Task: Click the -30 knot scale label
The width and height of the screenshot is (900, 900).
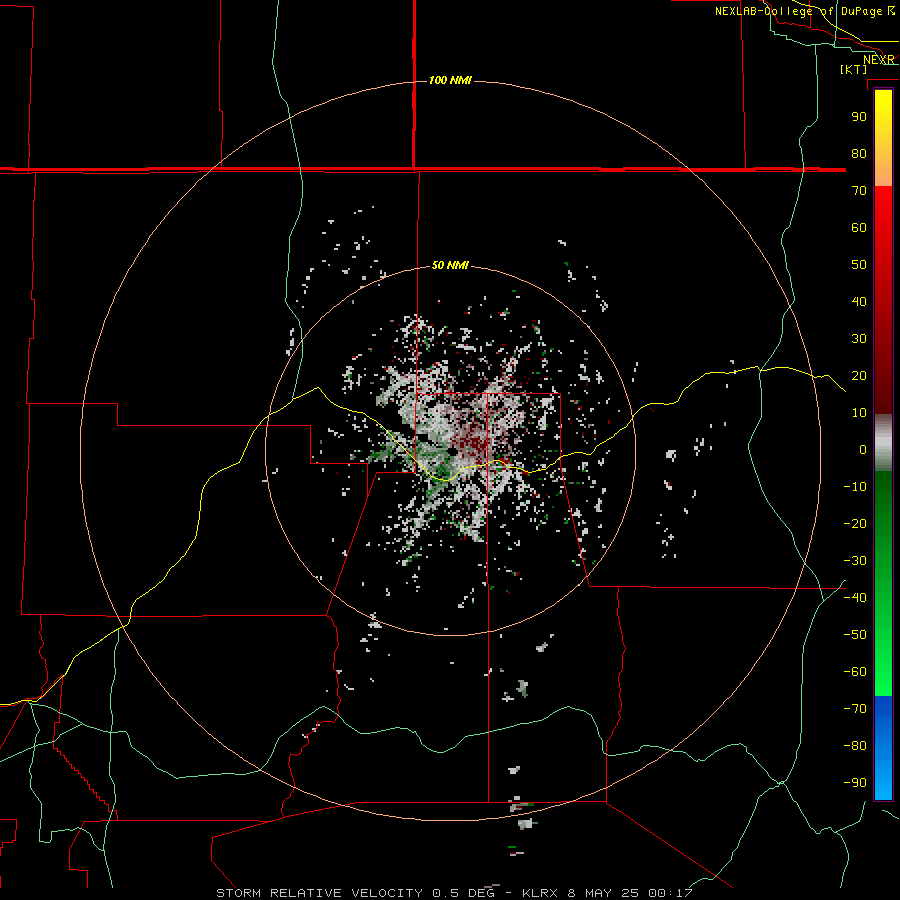Action: (855, 561)
